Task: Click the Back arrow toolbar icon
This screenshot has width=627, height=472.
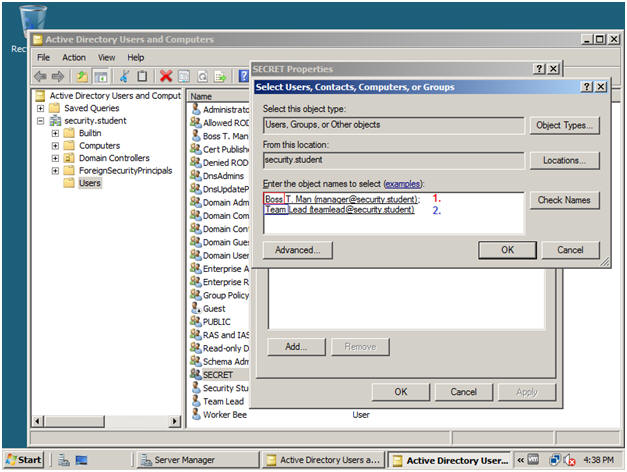Action: pos(40,76)
